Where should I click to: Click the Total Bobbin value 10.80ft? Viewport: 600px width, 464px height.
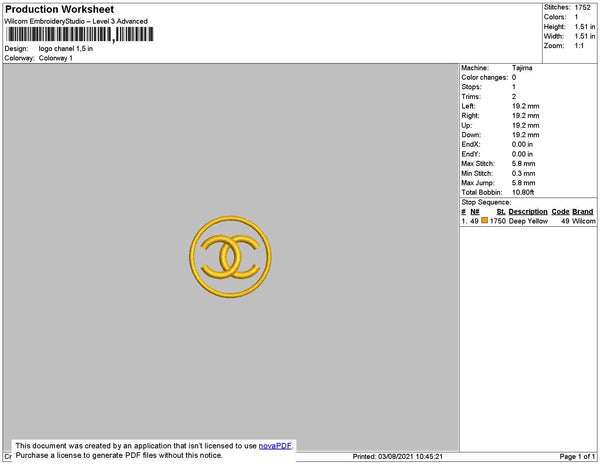tap(523, 192)
